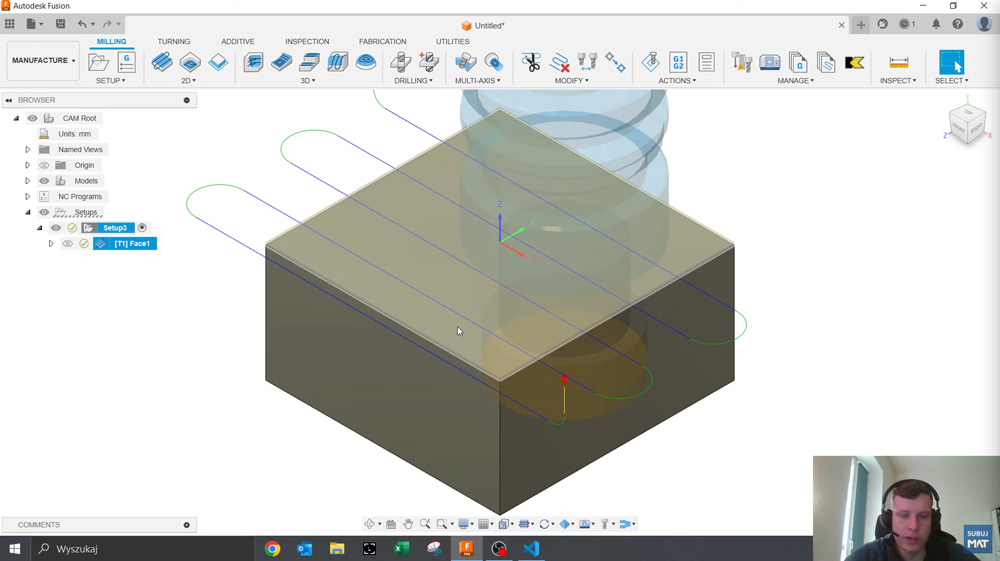Expand the Comments panel
Screen dimensions: 1000x561
[x=187, y=525]
